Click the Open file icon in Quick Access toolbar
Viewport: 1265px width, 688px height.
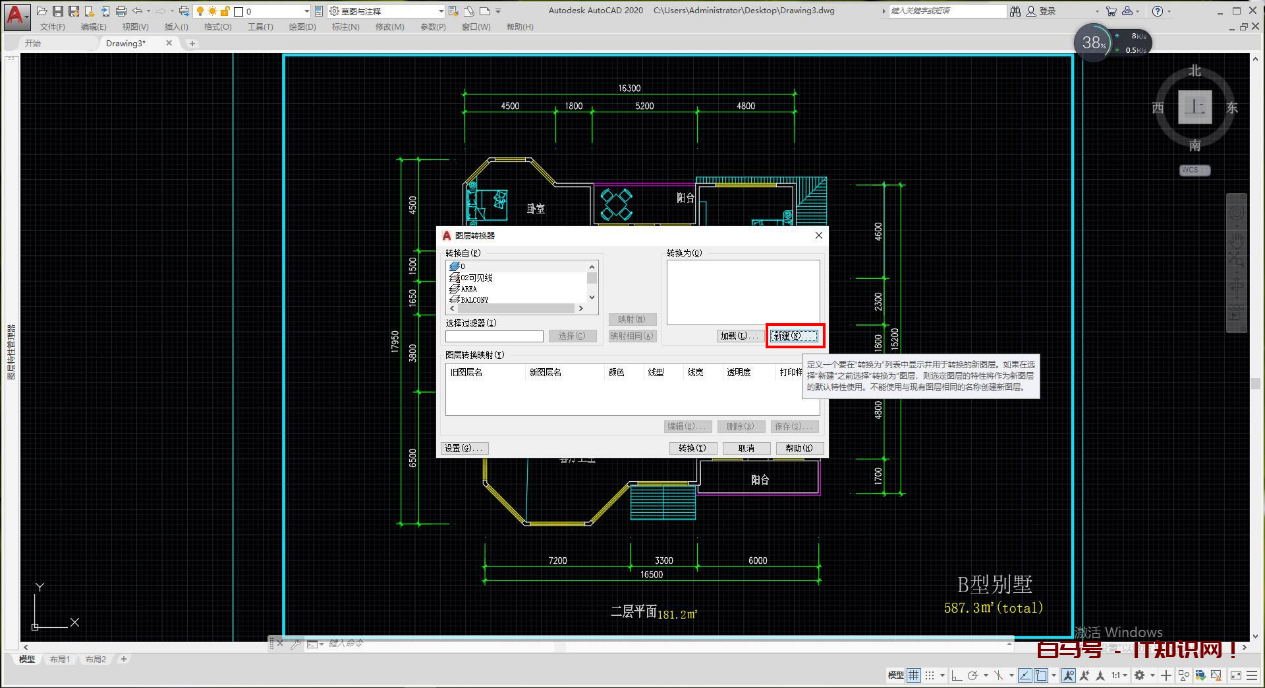41,9
